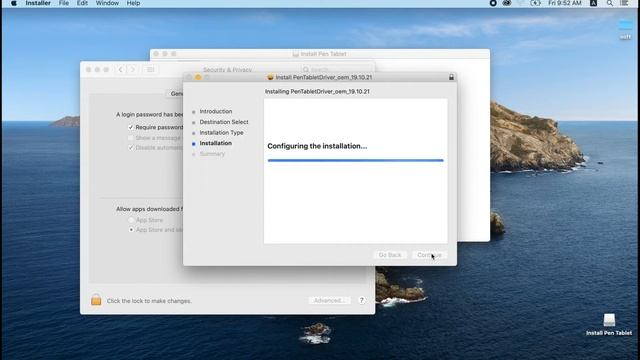Click the Introduction installer step
Screen dimensions: 640x360
click(216, 111)
